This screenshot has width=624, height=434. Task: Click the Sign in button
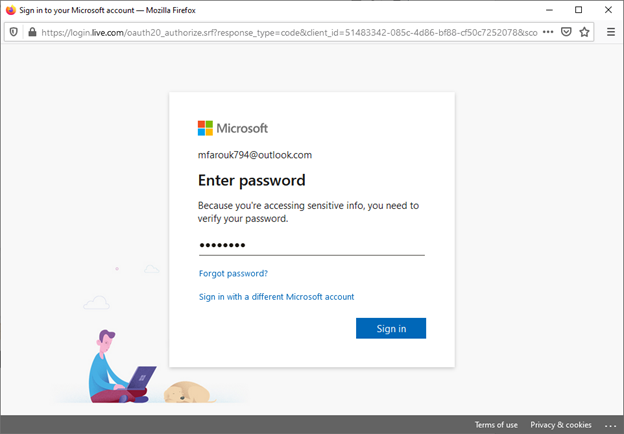391,328
